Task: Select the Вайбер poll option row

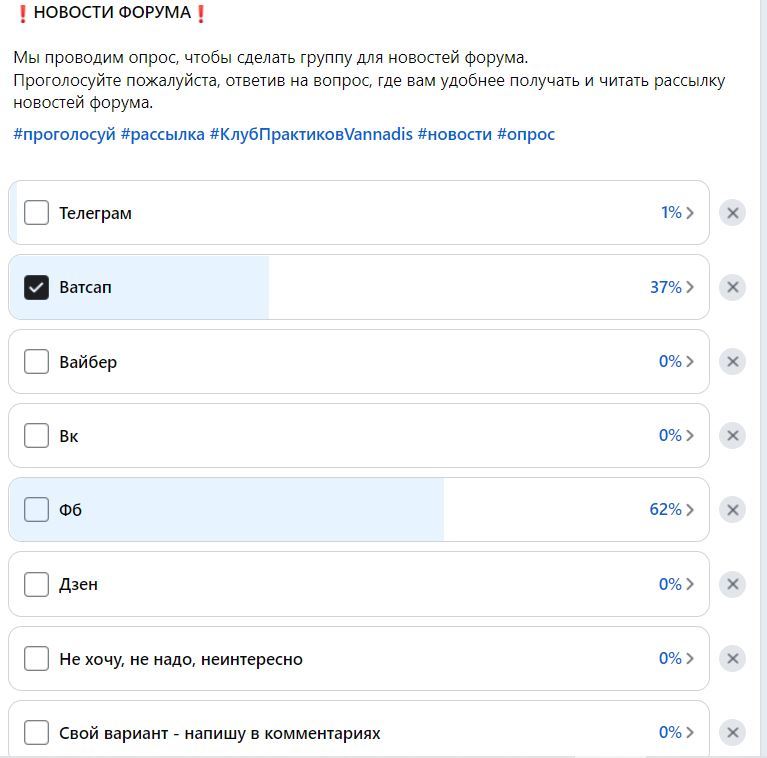Action: (359, 361)
